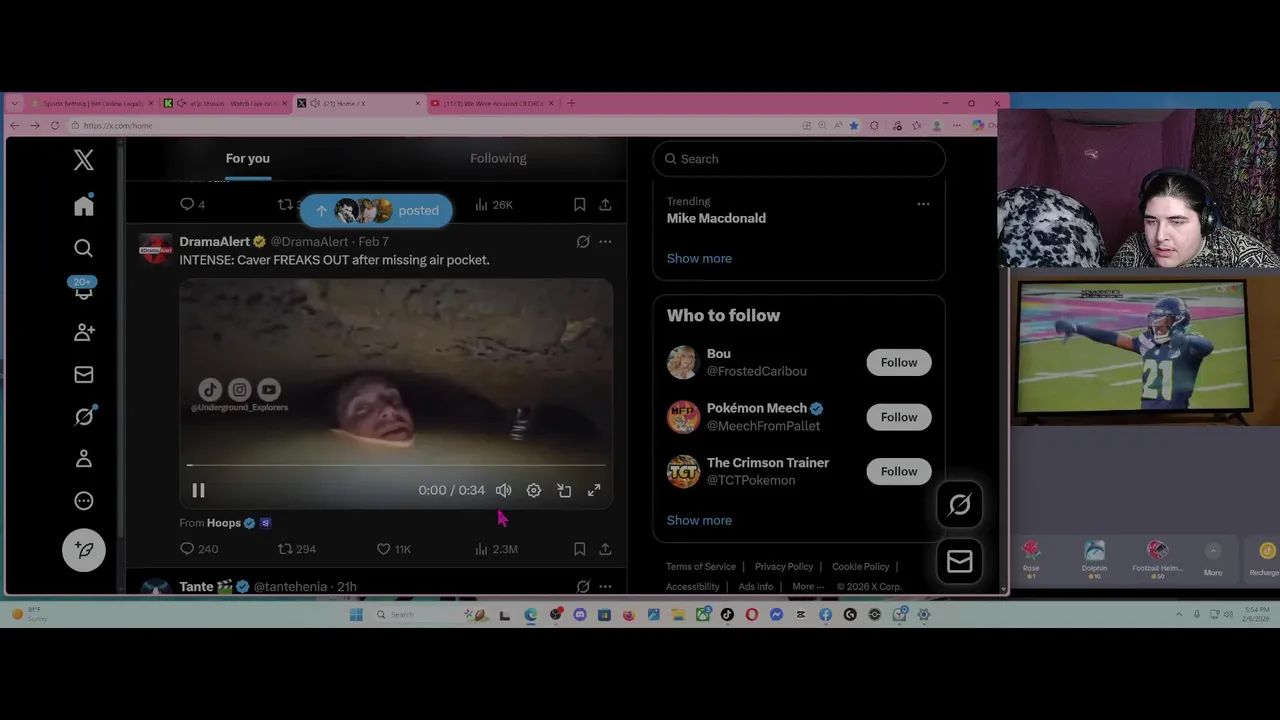
Task: Bookmark the post with 26K views
Action: (x=579, y=204)
